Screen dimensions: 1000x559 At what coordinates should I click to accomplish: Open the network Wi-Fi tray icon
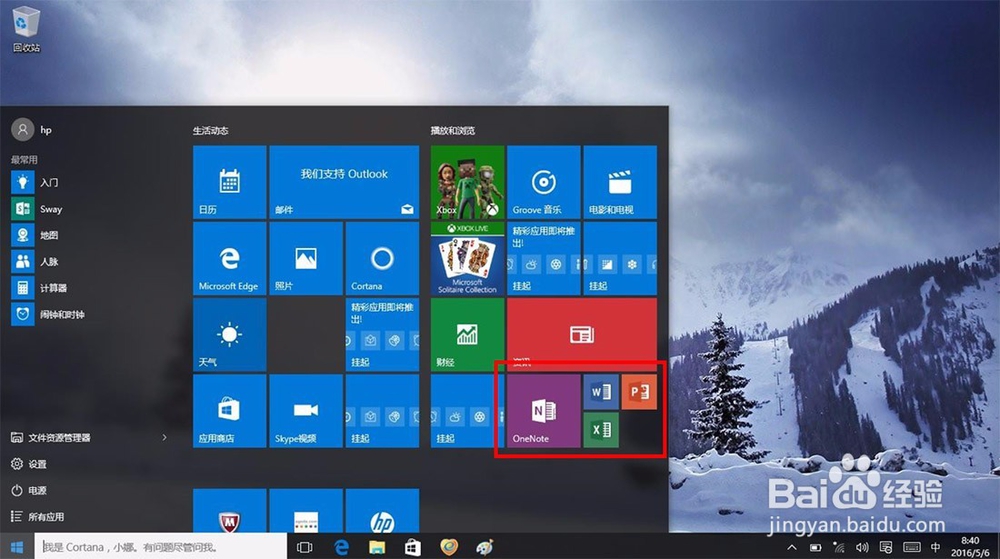pyautogui.click(x=839, y=547)
